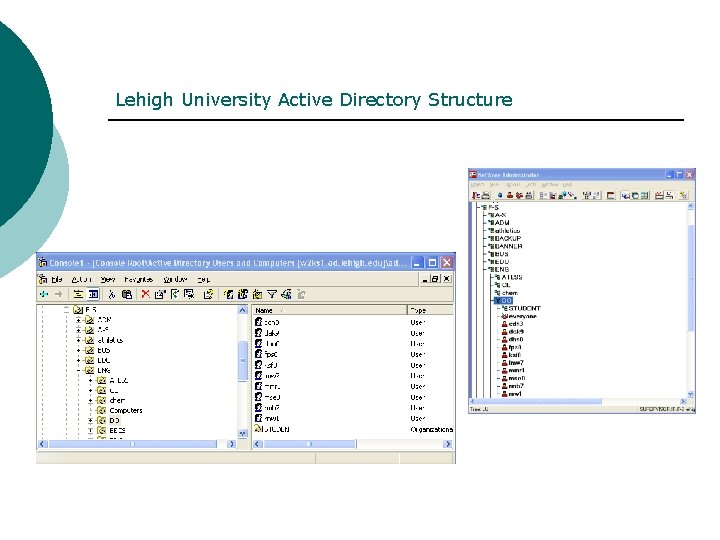720x540 pixels.
Task: Click the NetWare Administrator title bar icon
Action: coord(473,174)
